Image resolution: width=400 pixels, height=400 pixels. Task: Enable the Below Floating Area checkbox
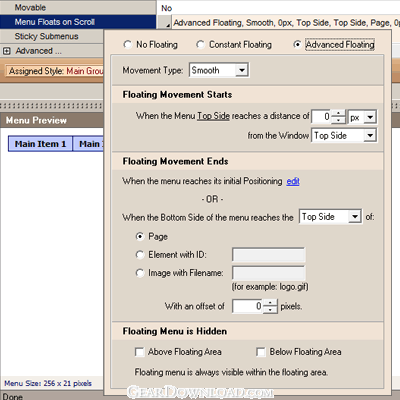pyautogui.click(x=261, y=352)
